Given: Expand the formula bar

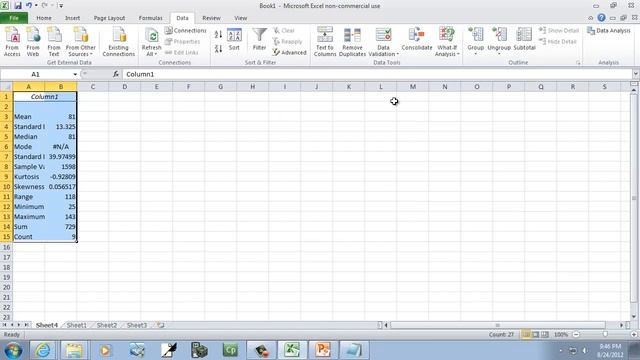Looking at the screenshot, I should tap(636, 74).
